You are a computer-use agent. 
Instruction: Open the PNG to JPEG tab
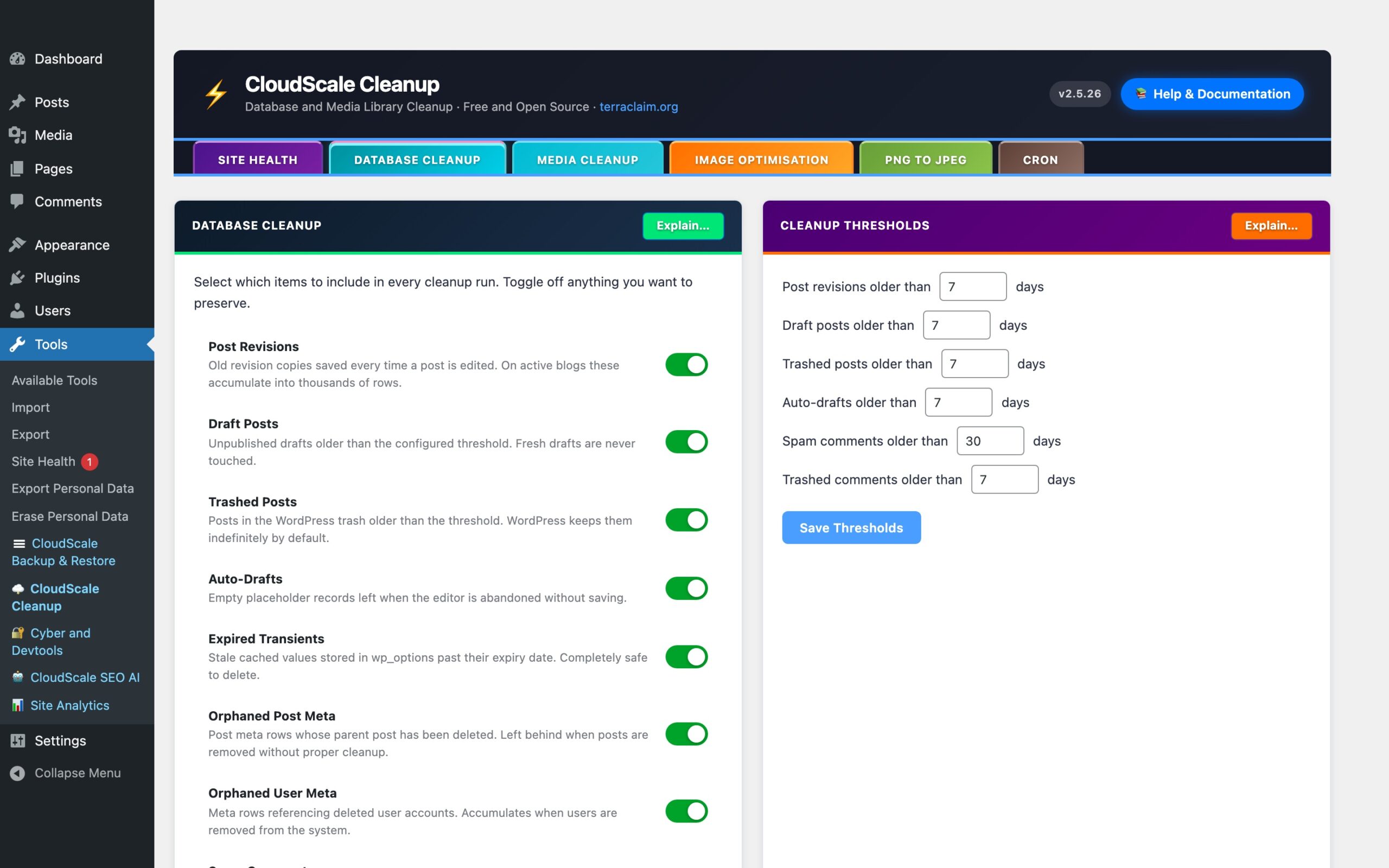coord(925,159)
